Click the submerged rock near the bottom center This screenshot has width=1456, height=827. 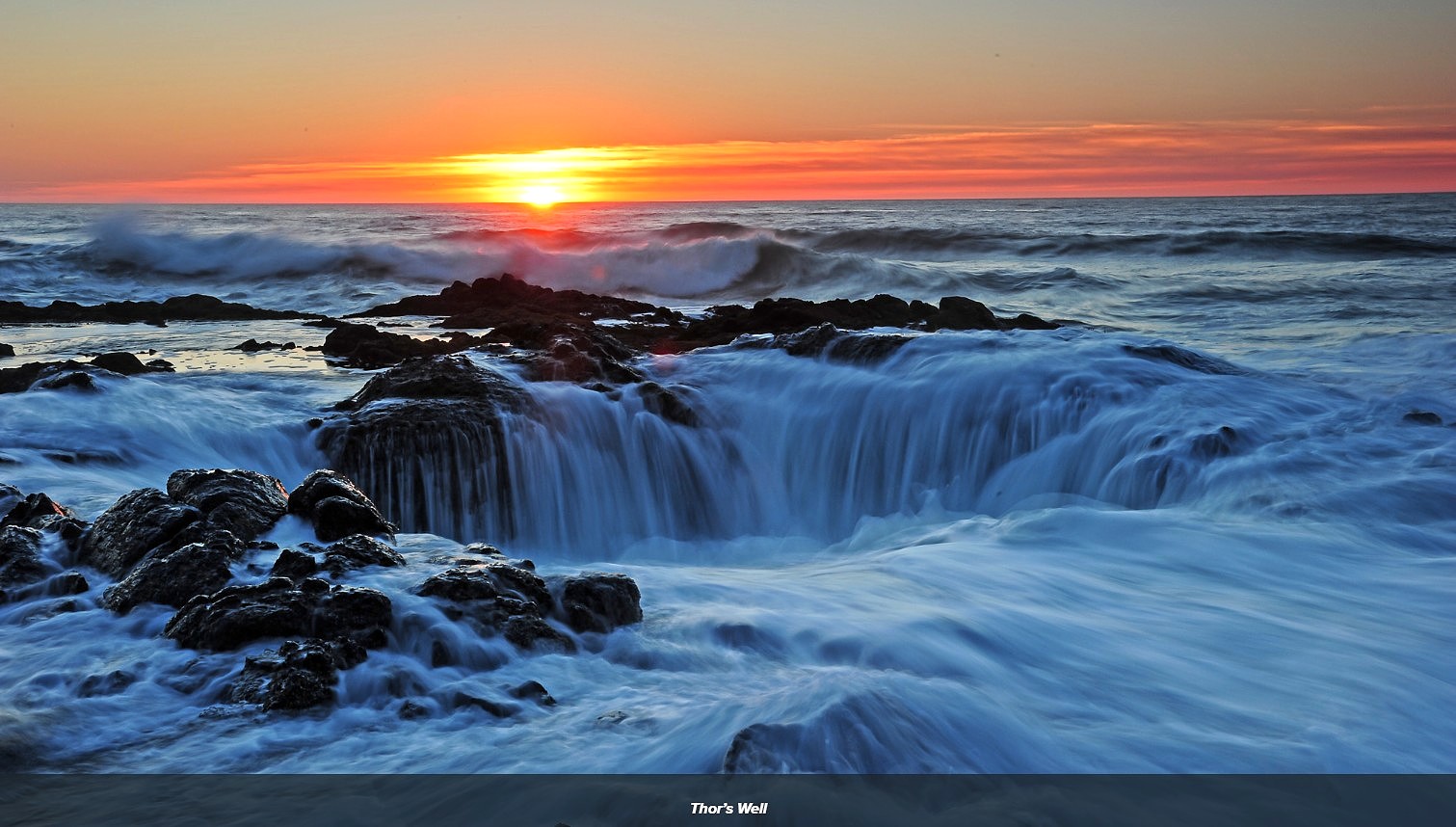(x=771, y=747)
